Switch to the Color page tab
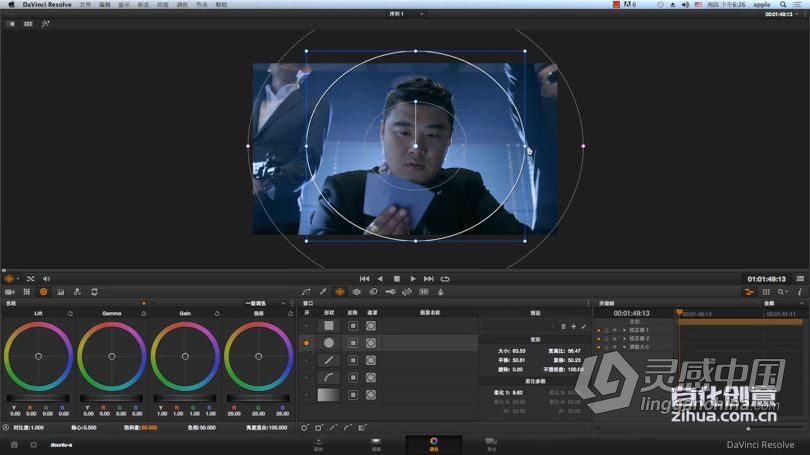The width and height of the screenshot is (810, 455). coord(433,444)
